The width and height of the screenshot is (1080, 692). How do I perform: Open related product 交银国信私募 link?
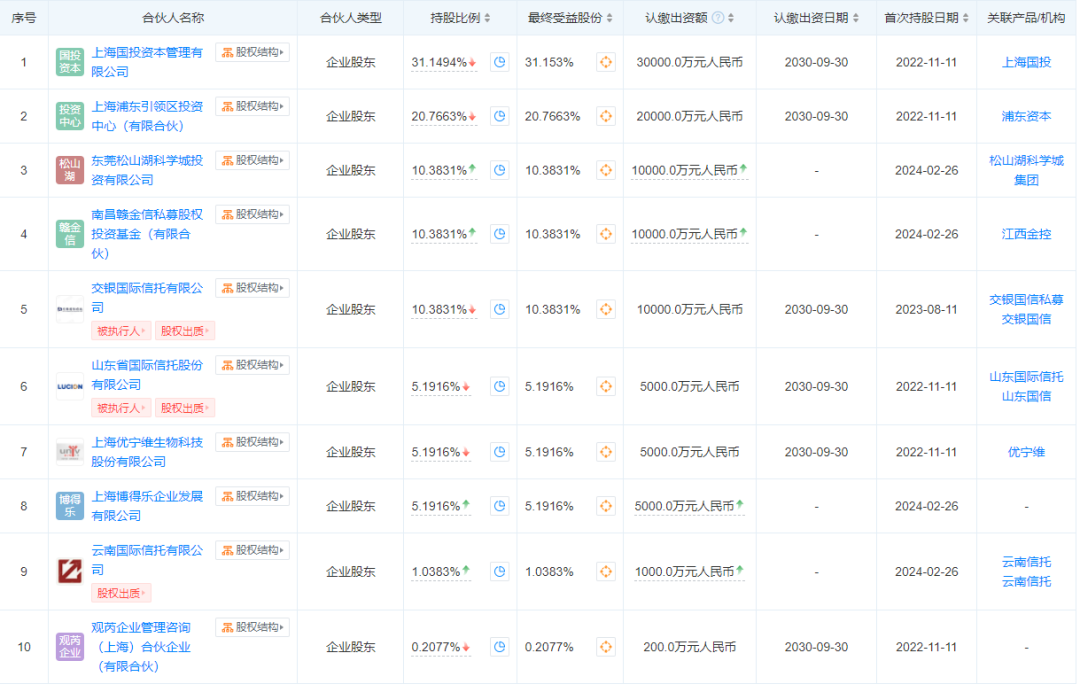[1026, 300]
